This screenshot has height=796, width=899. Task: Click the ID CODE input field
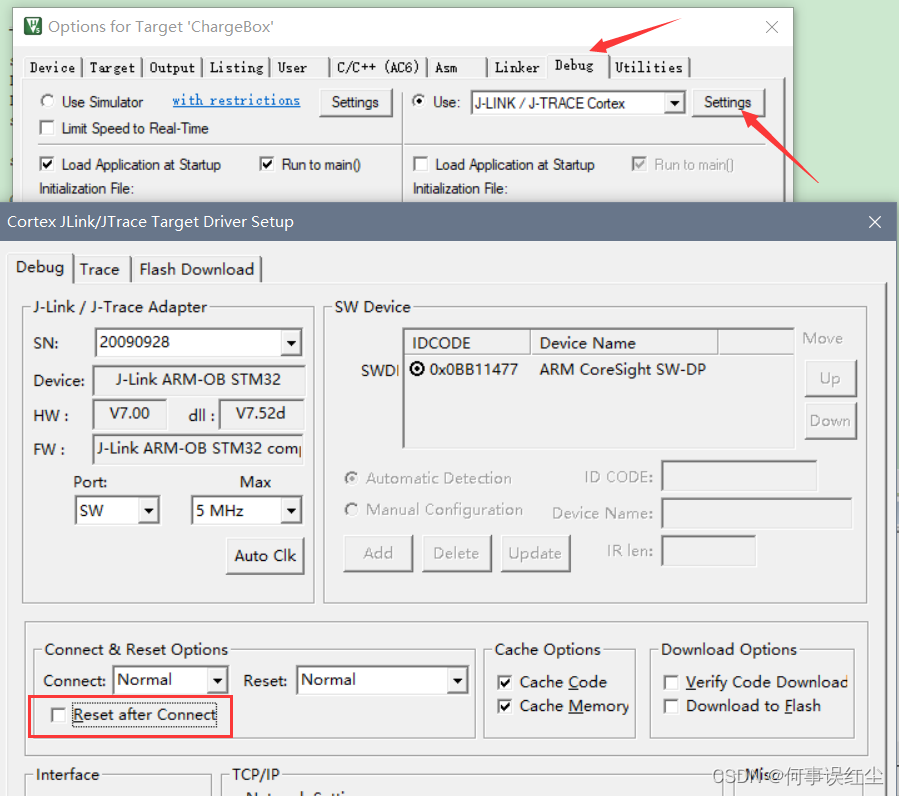[739, 475]
